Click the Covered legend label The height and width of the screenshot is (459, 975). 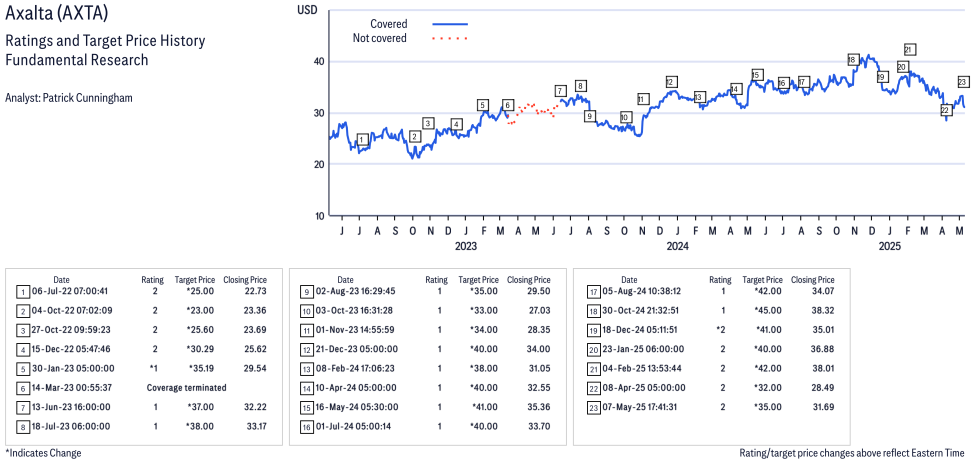click(389, 24)
